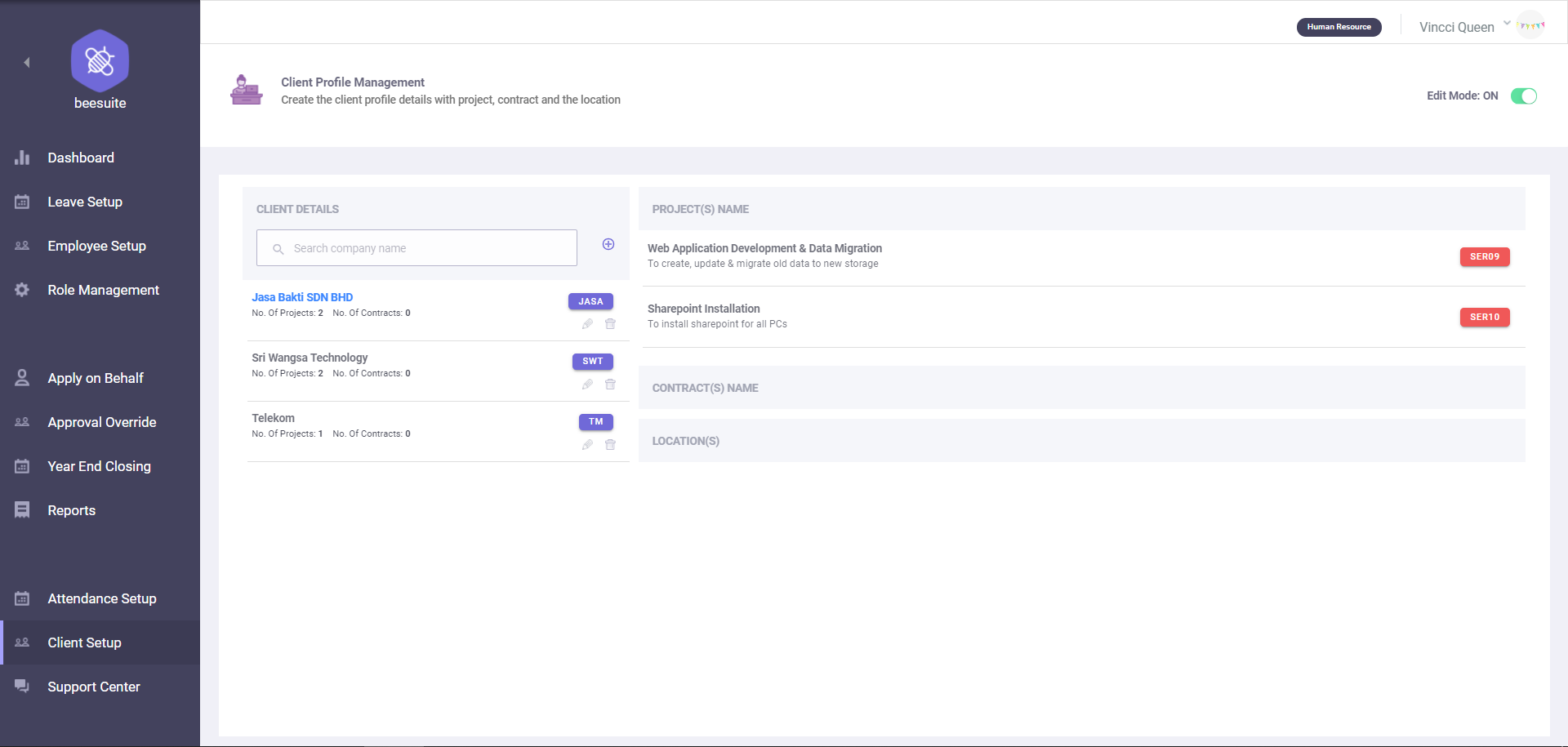The width and height of the screenshot is (1568, 747).
Task: Edit Jasa Bakti SDN BHD with pencil icon
Action: pos(587,324)
